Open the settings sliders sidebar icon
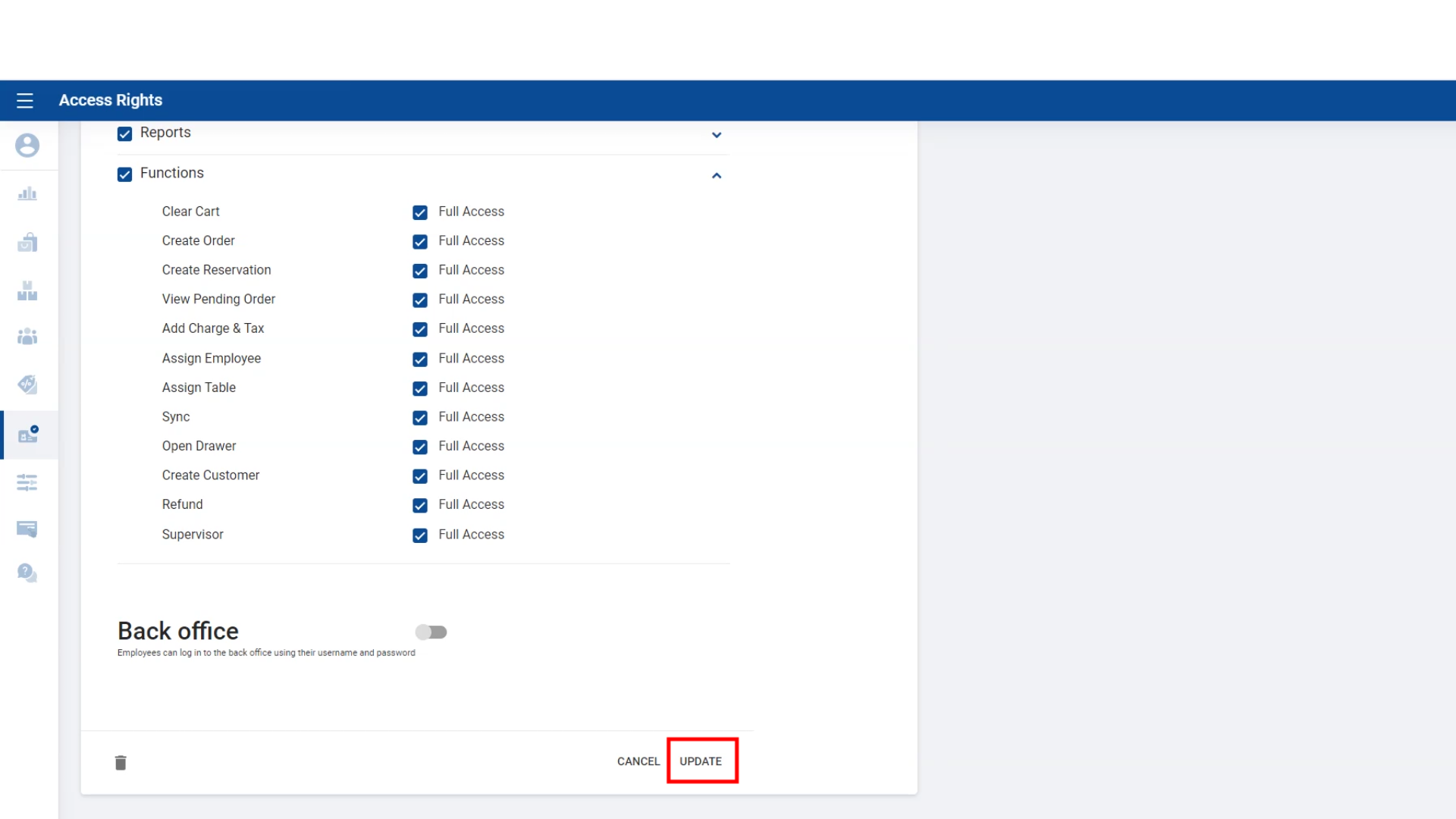The width and height of the screenshot is (1456, 819). [x=27, y=482]
